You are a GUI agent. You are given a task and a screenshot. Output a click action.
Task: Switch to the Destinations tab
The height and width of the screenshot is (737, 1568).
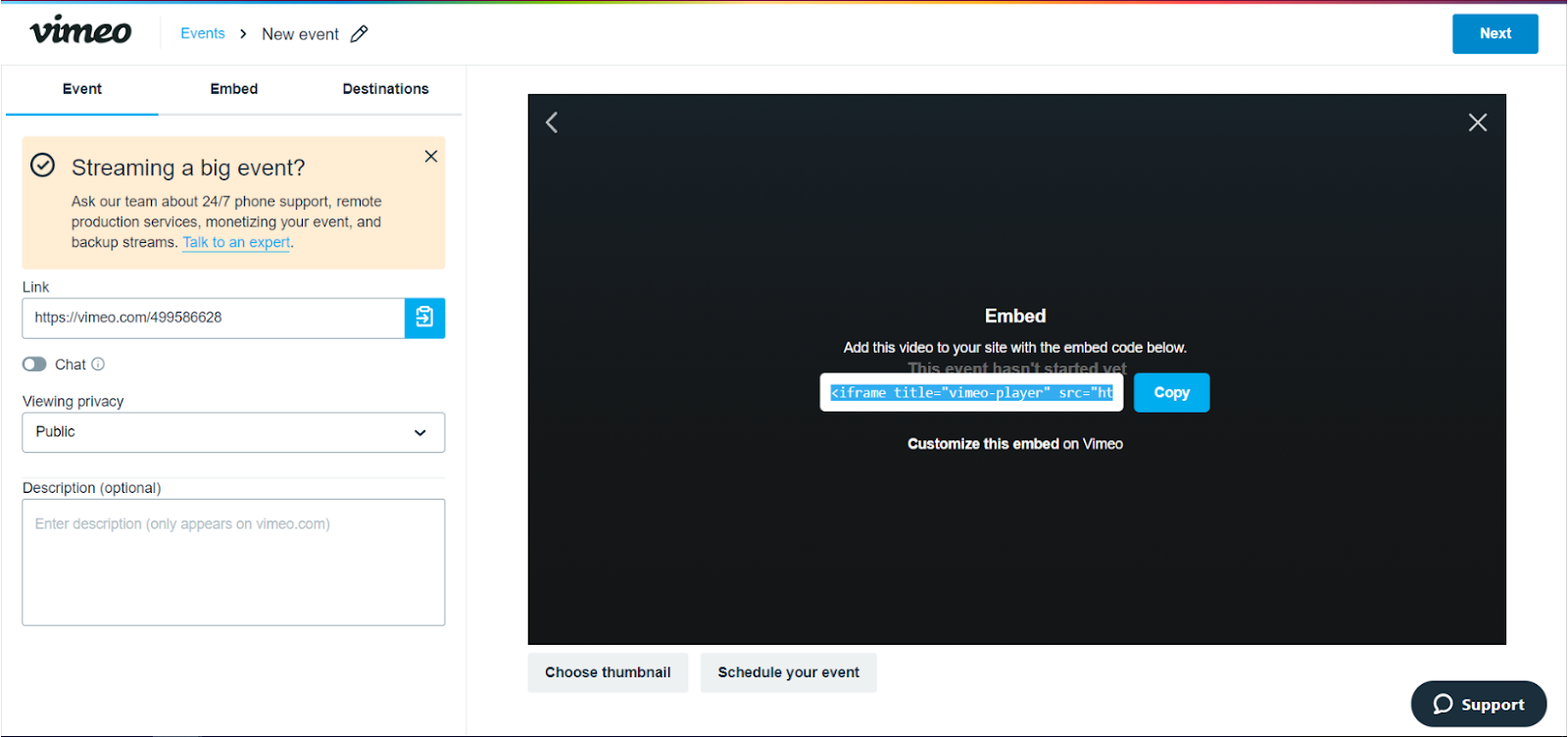click(385, 89)
